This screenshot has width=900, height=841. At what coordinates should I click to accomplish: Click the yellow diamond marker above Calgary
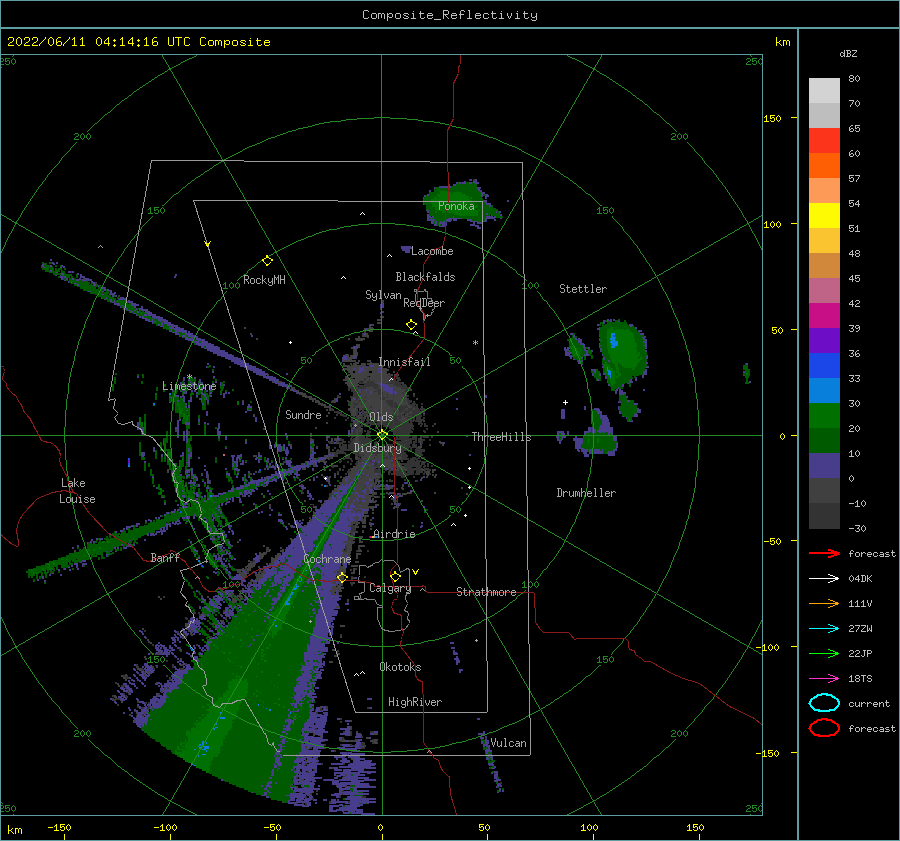395,576
